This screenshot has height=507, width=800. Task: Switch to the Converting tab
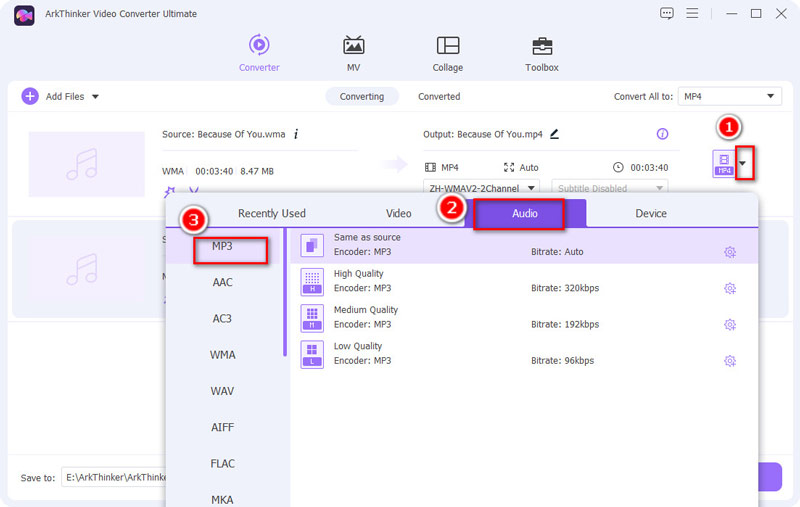[x=362, y=96]
